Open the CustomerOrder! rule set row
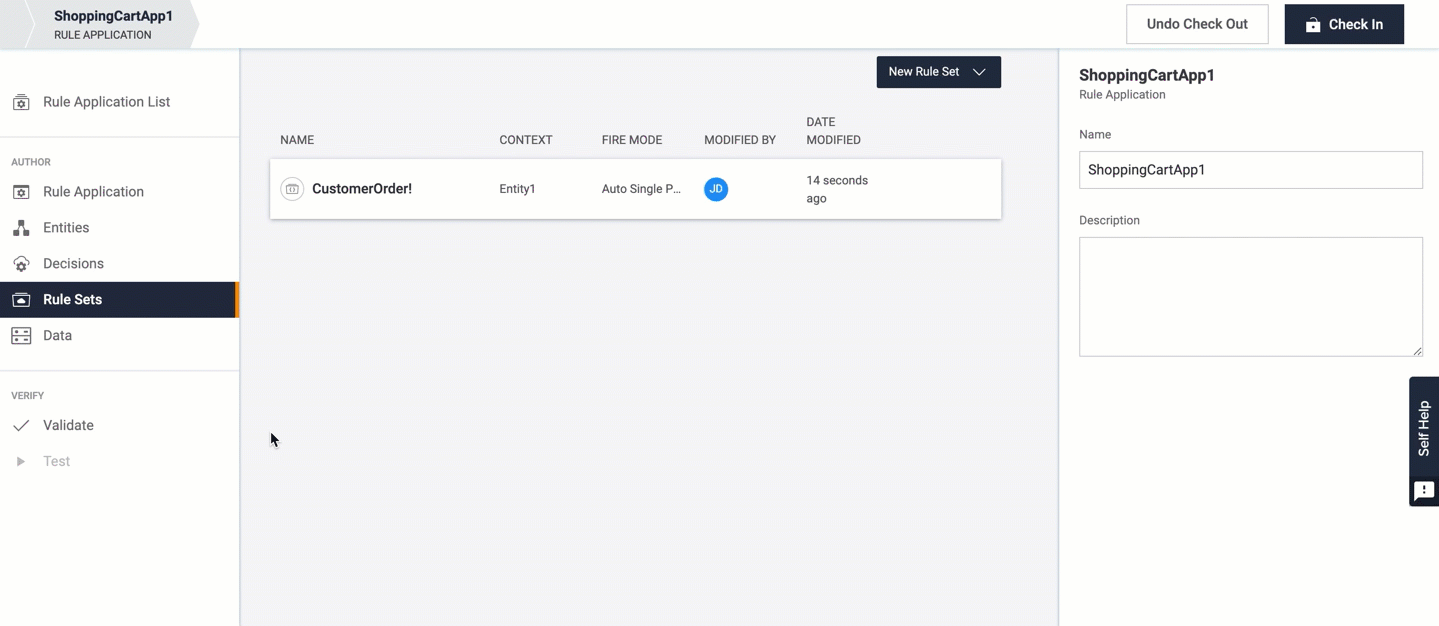This screenshot has height=626, width=1439. click(x=362, y=189)
